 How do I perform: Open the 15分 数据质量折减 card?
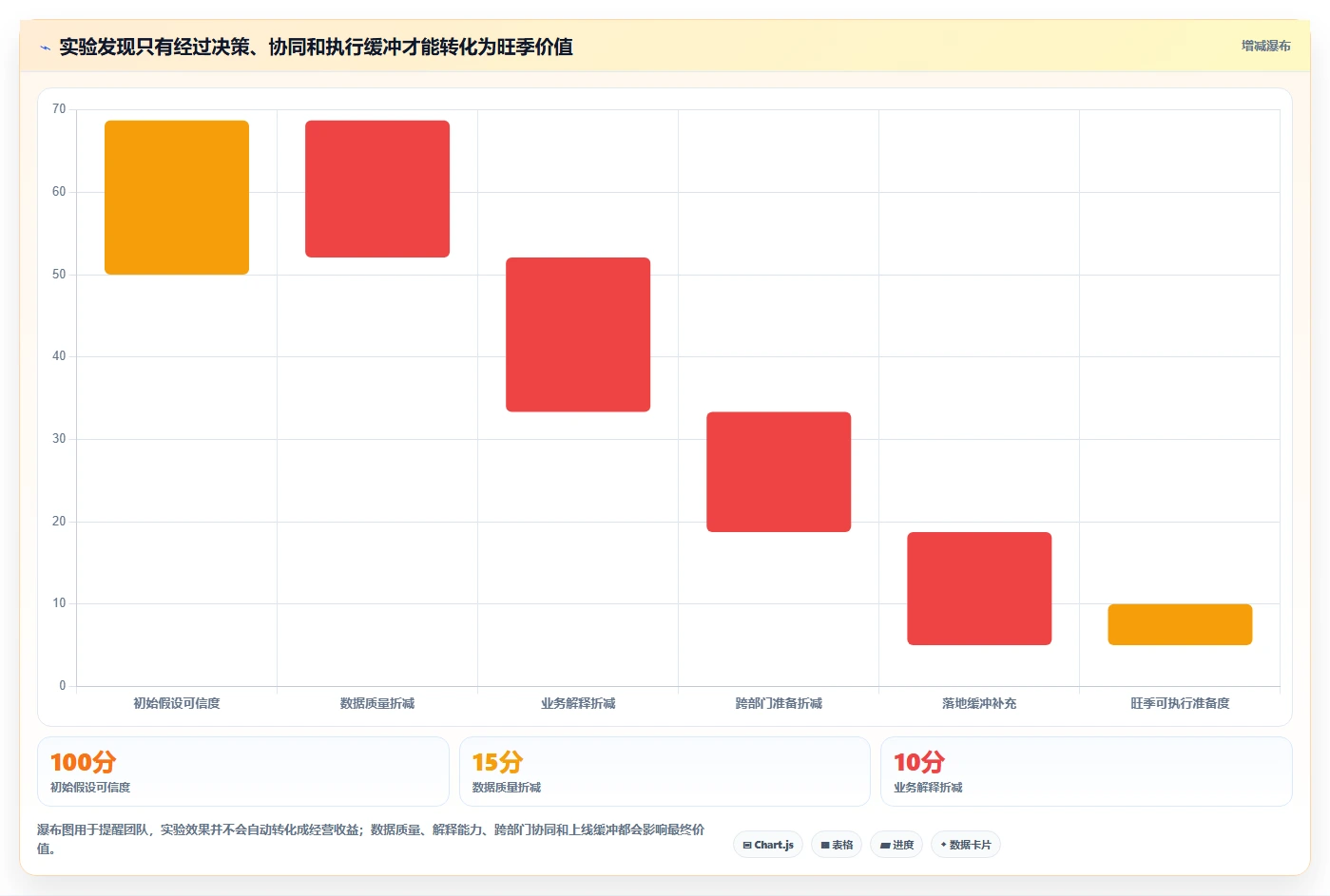665,772
